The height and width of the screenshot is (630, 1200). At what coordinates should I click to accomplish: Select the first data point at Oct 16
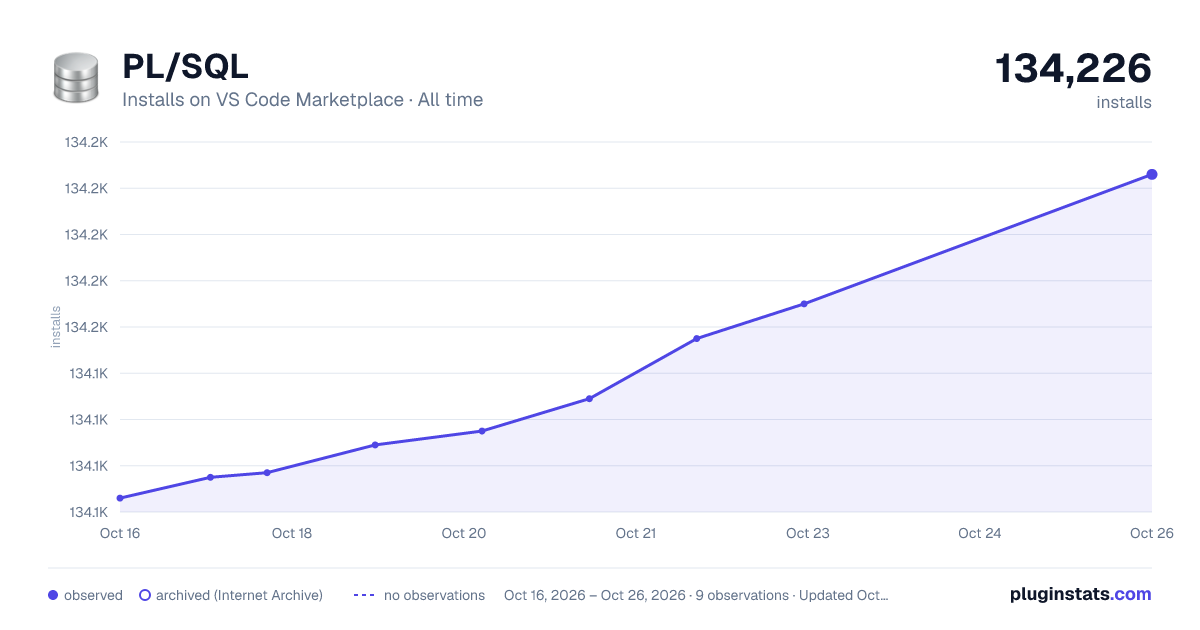point(120,498)
